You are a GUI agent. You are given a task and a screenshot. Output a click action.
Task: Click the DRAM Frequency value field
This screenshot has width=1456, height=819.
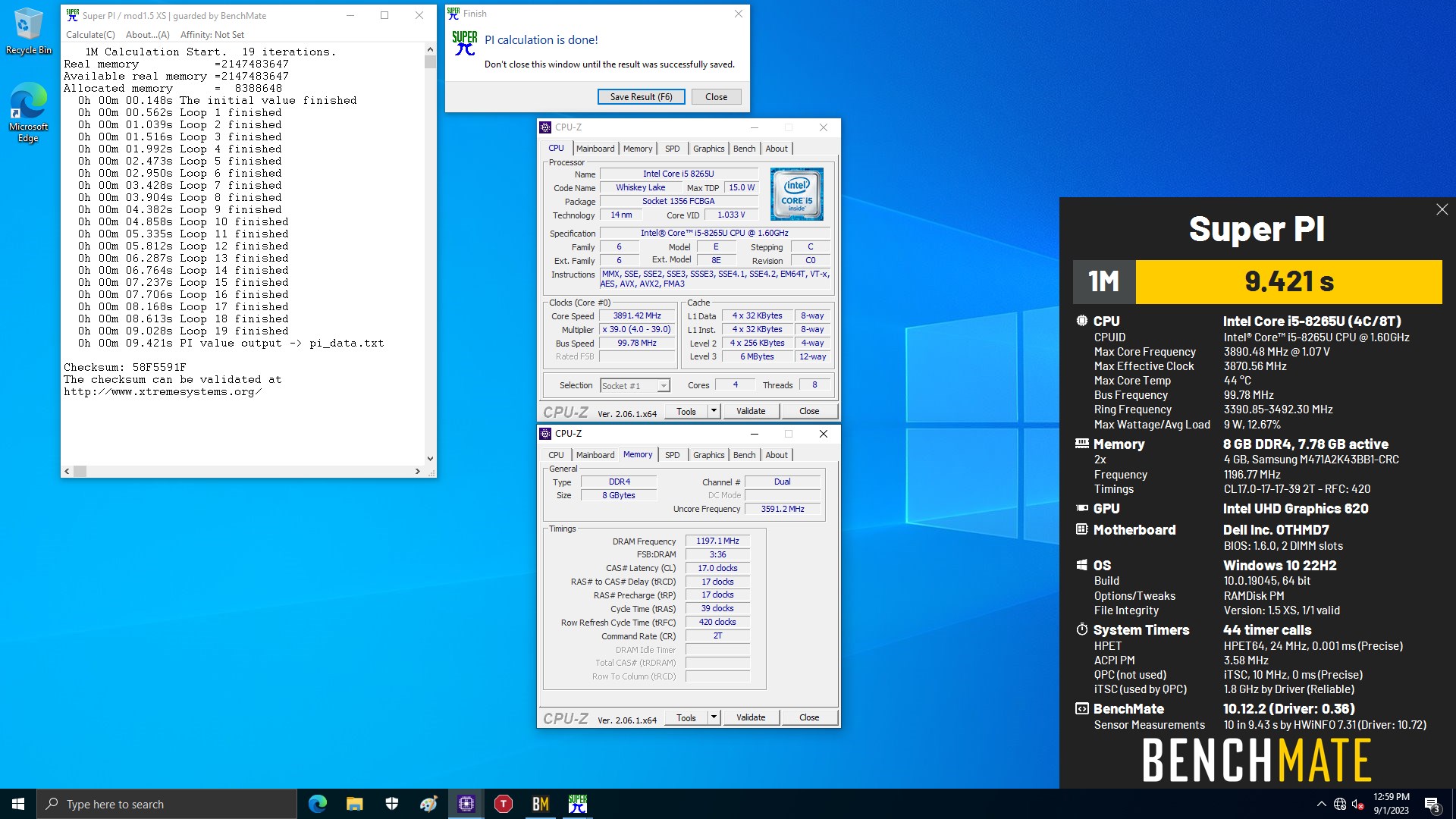[x=717, y=541]
